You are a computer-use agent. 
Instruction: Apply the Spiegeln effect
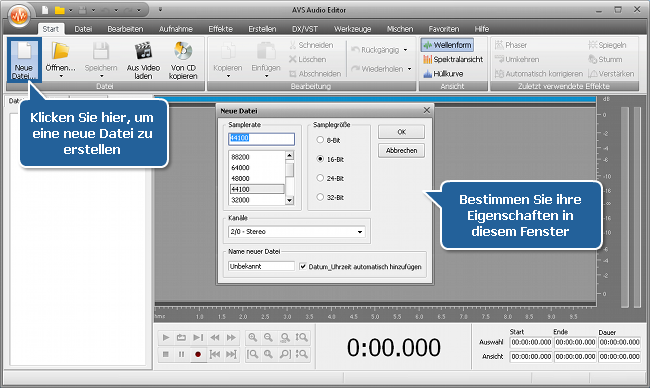[x=607, y=45]
